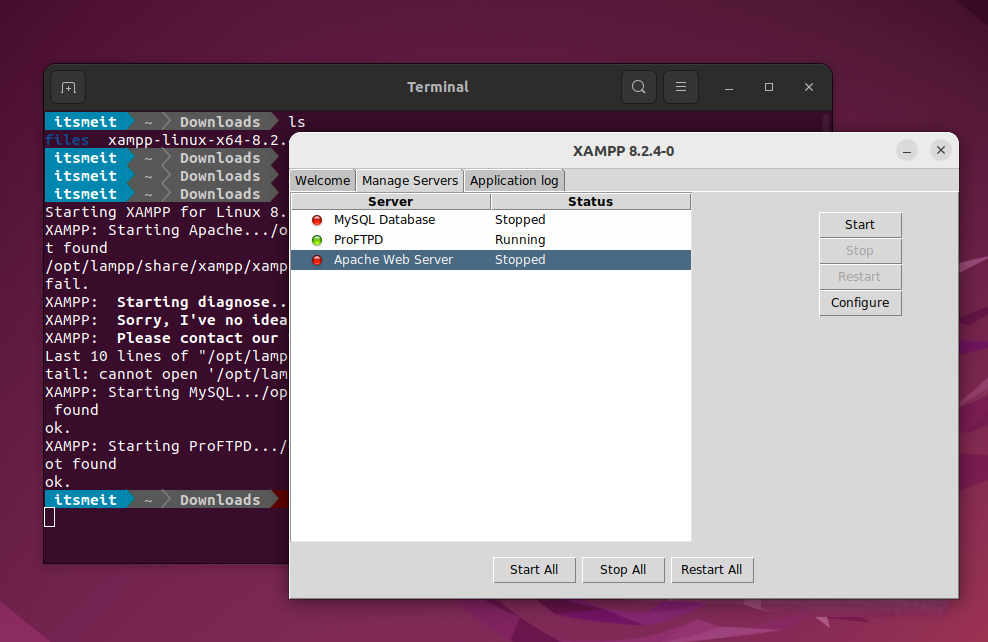Click the red status icon beside MySQL Database

316,219
